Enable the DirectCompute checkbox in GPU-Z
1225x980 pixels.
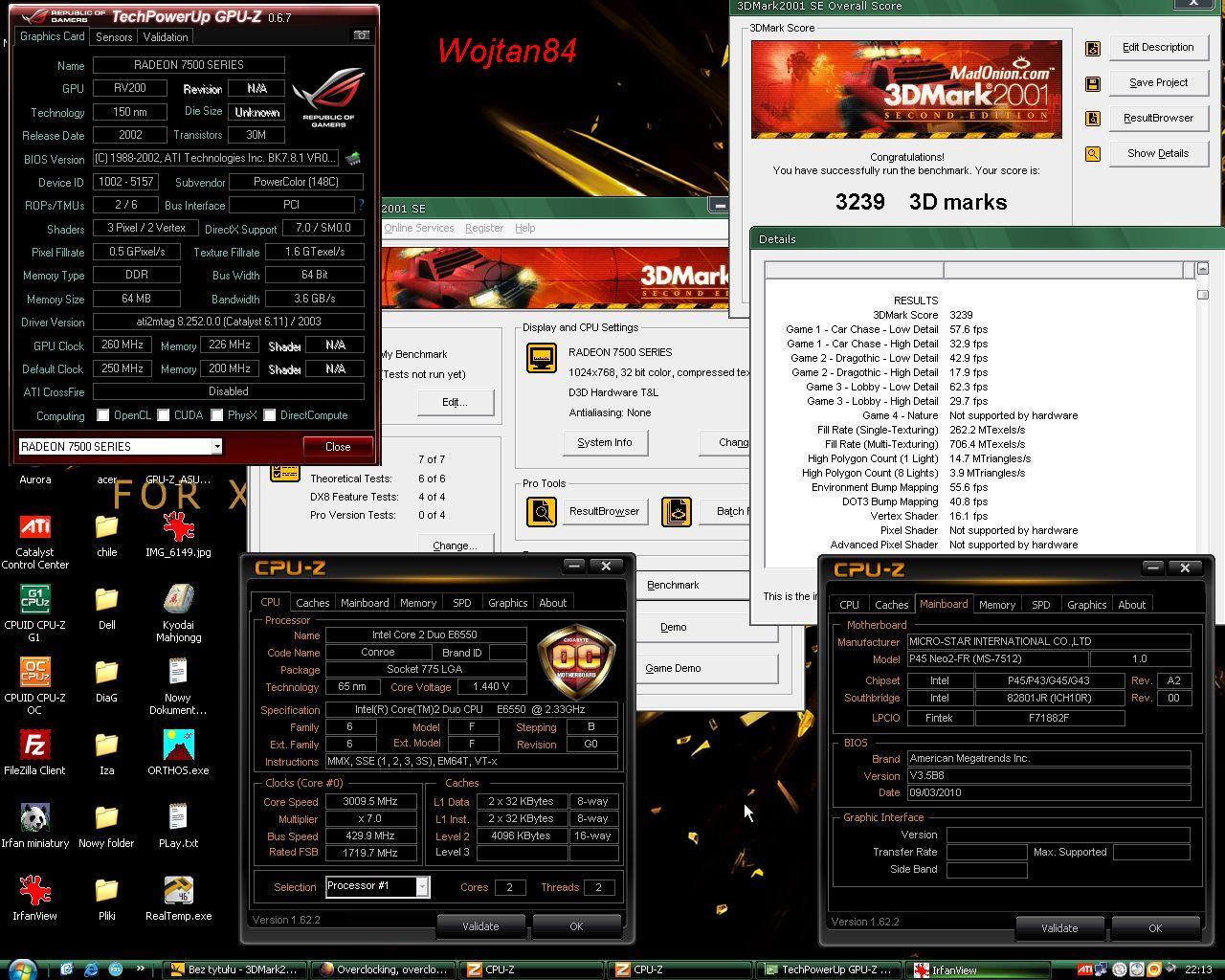coord(270,415)
